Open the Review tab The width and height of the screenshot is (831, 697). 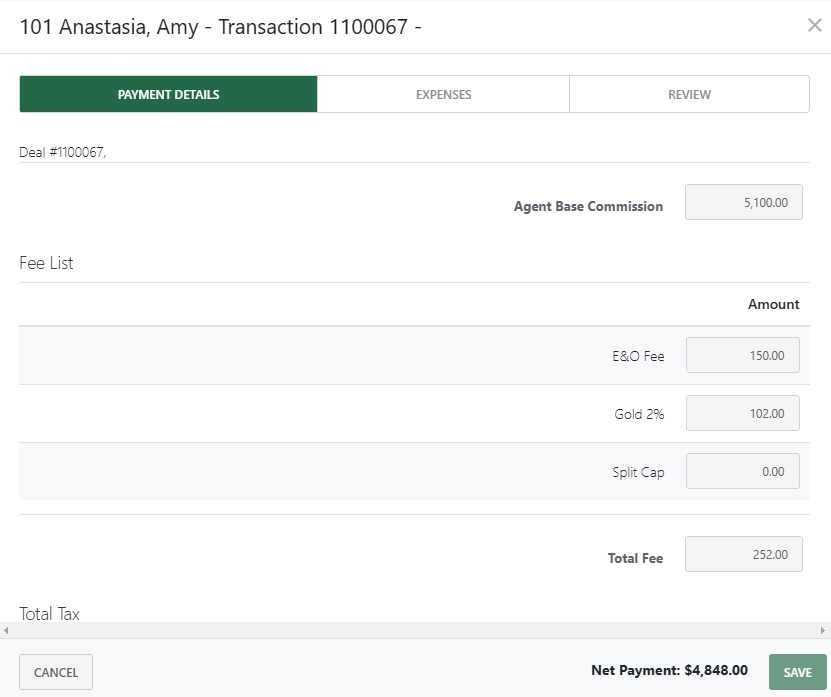point(688,94)
